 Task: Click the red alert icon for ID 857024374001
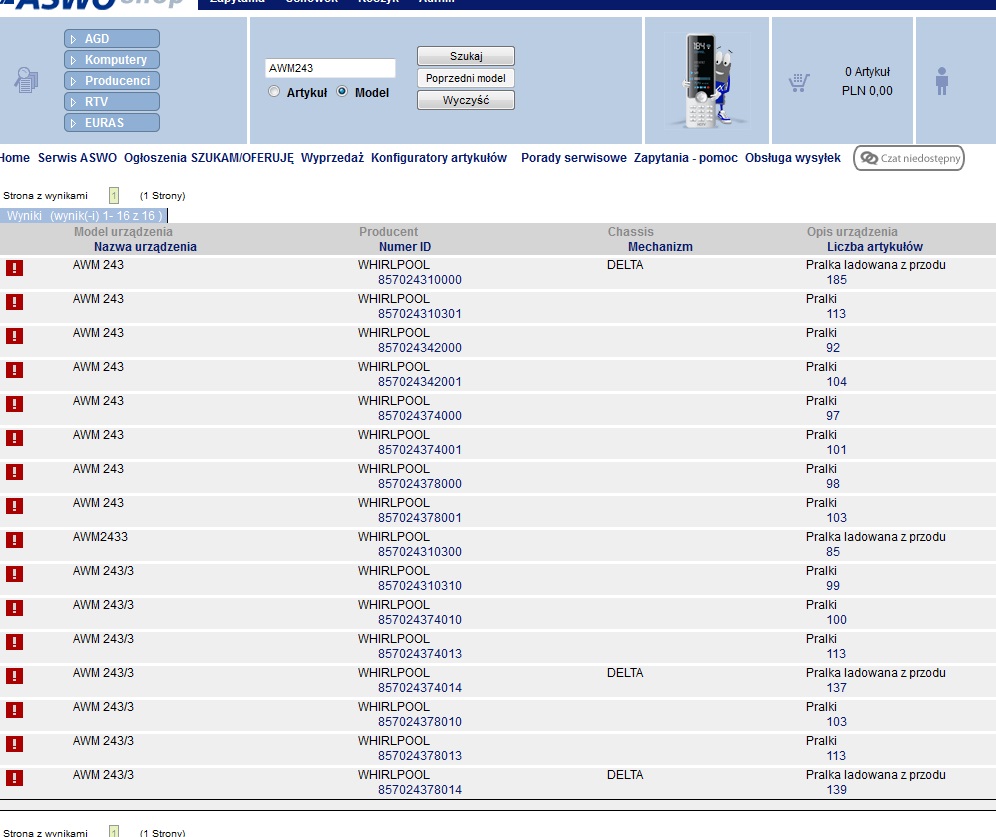(x=14, y=438)
